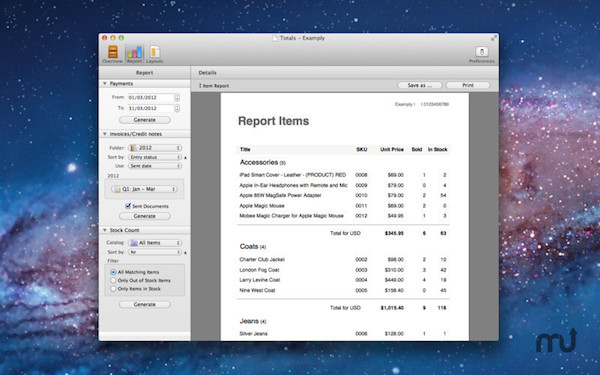This screenshot has width=600, height=375.
Task: Open the Q1: Jan – Mar dropdown
Action: (144, 189)
